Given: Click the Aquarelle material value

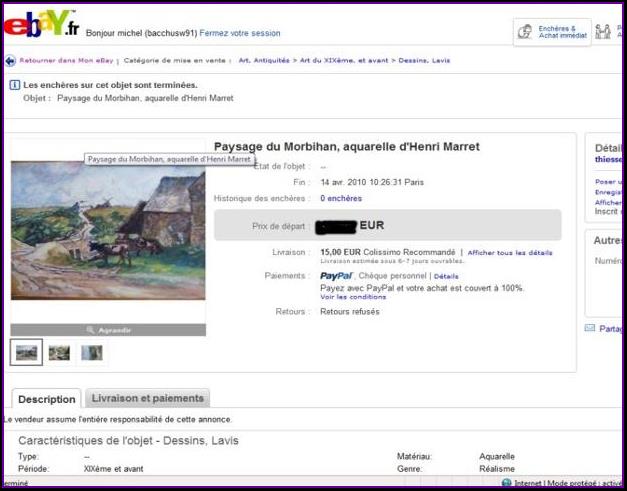Looking at the screenshot, I should (x=497, y=456).
